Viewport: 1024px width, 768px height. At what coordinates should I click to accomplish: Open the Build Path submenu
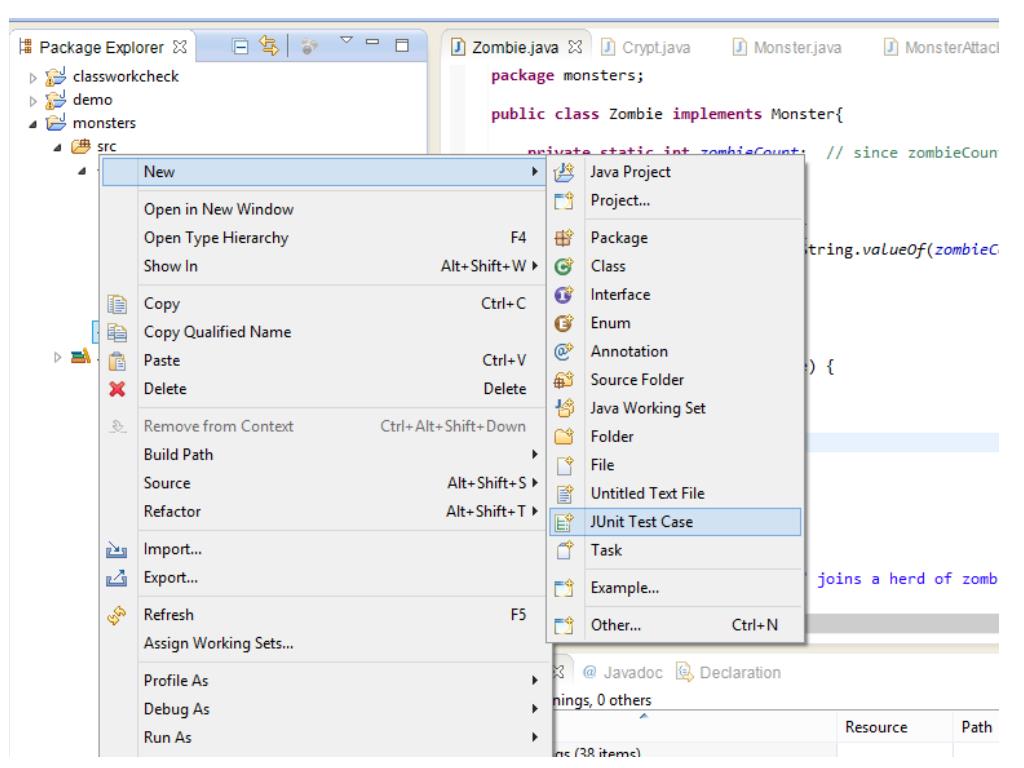[323, 455]
